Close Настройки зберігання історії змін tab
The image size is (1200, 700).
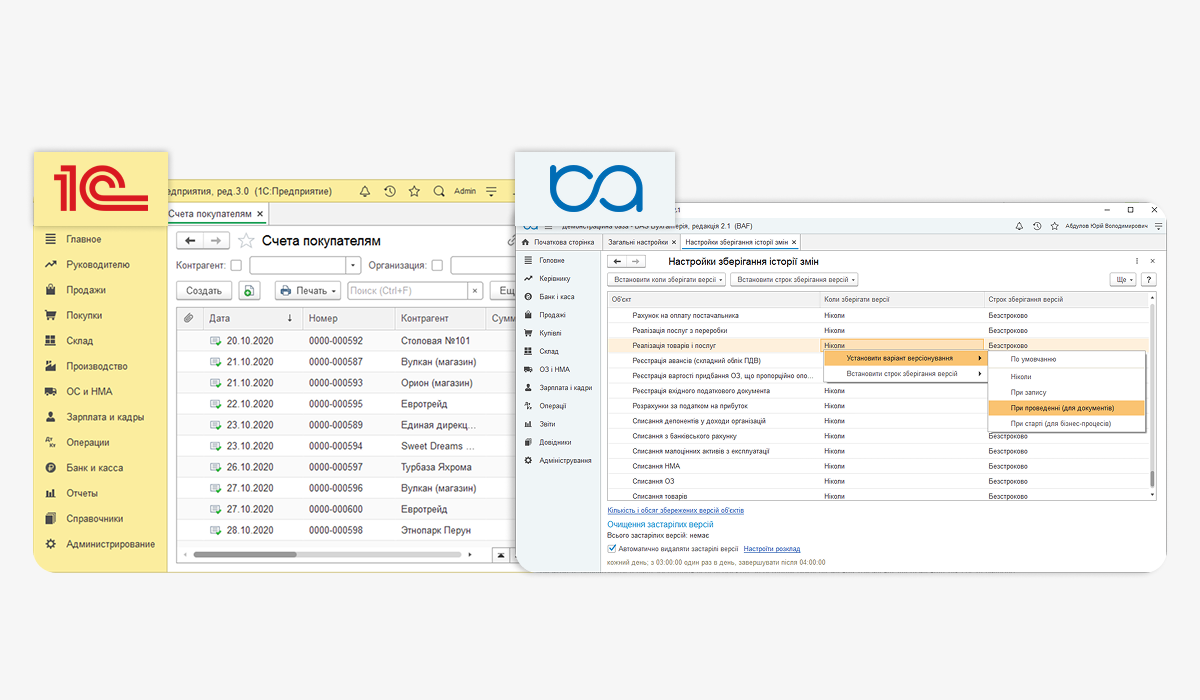tap(796, 242)
